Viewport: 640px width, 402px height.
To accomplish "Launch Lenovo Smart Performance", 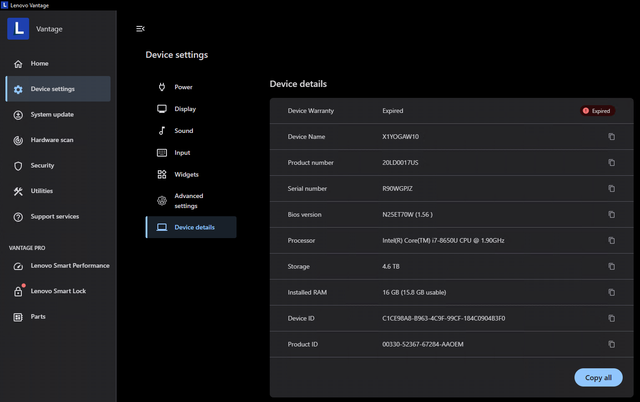I will click(x=58, y=266).
